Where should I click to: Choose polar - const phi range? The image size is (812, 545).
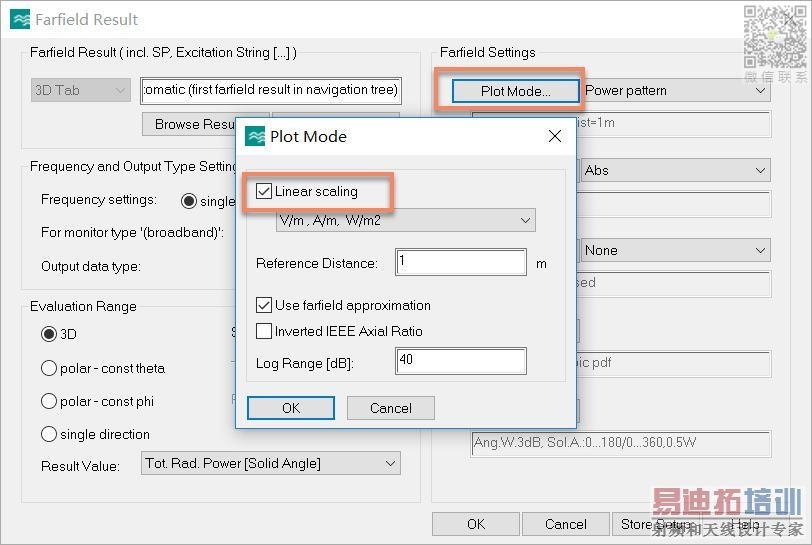[x=49, y=401]
